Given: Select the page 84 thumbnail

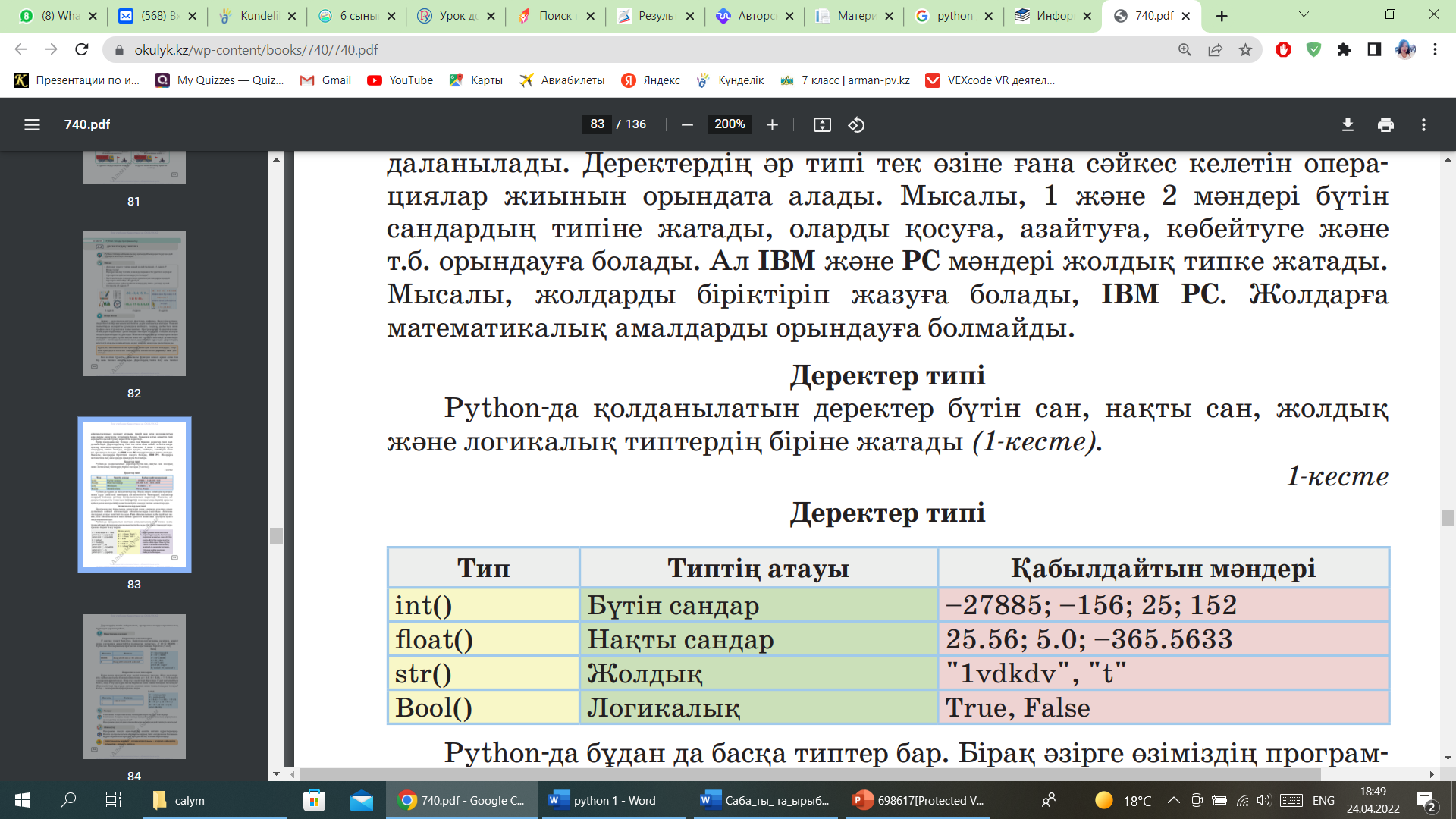Looking at the screenshot, I should [134, 686].
